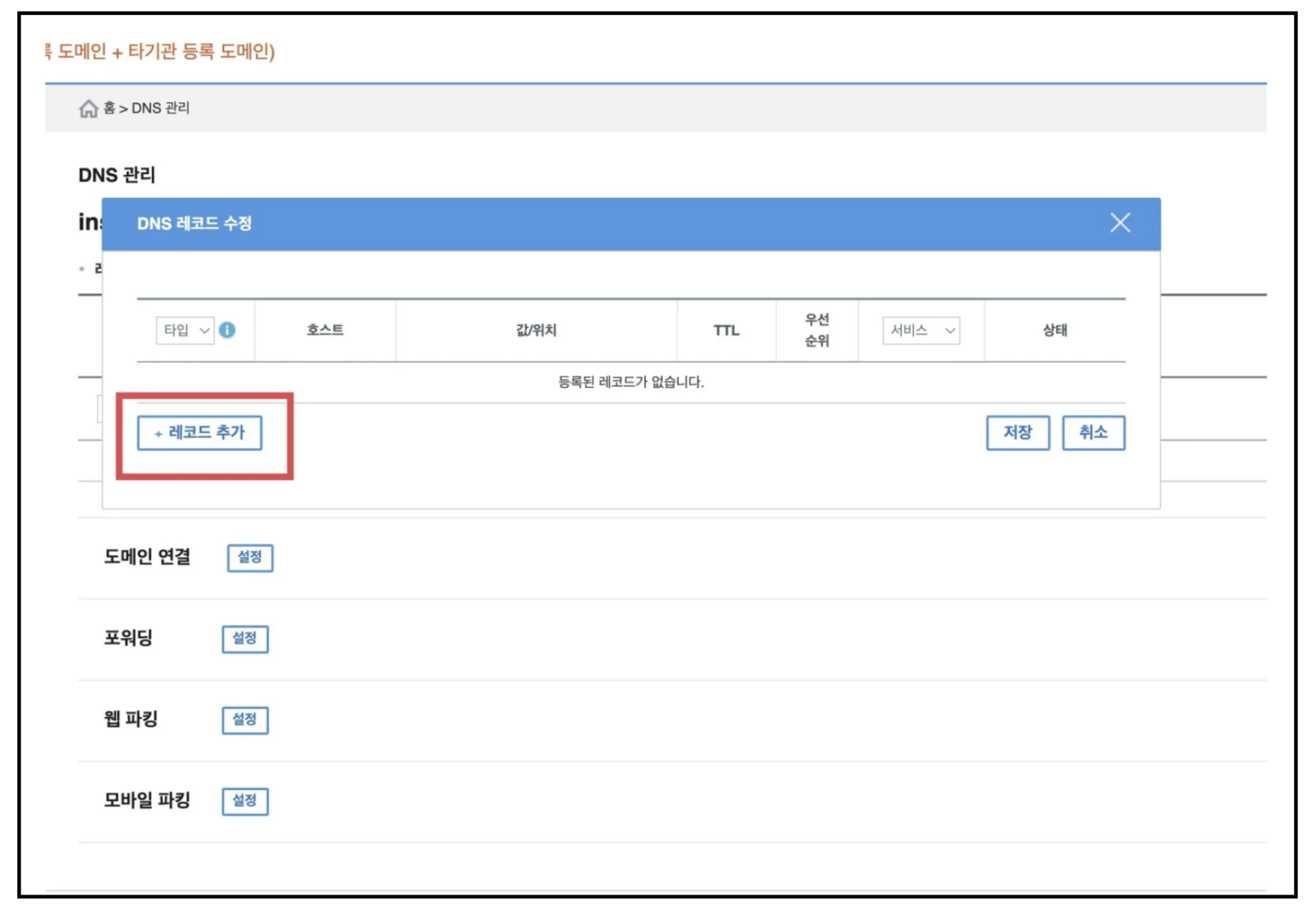Image resolution: width=1316 pixels, height=909 pixels.
Task: Click the 도메인 연결 label
Action: [147, 556]
